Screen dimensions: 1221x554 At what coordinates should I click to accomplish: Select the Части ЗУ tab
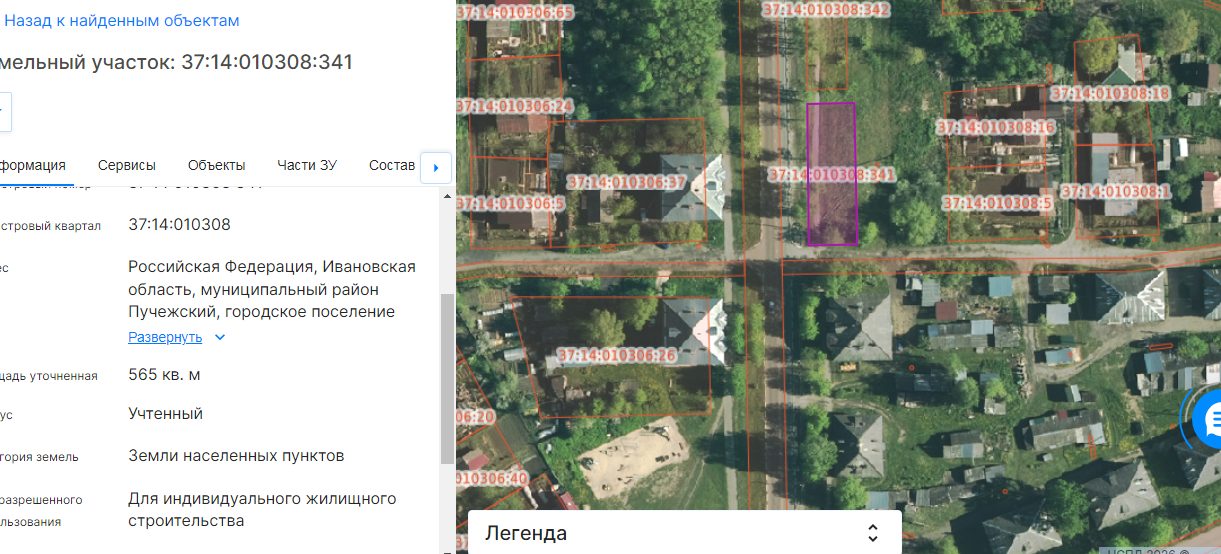307,166
